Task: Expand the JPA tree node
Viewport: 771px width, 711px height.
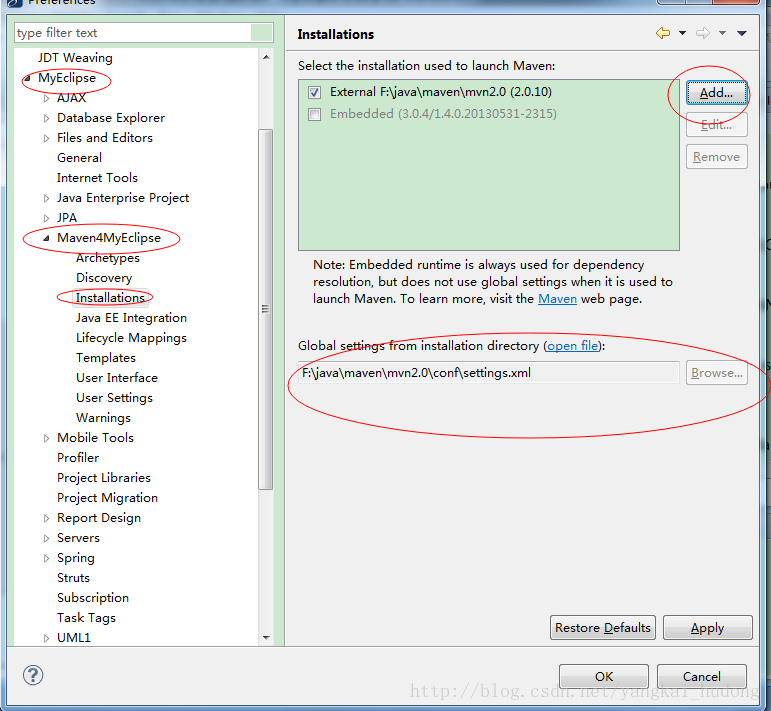Action: [46, 218]
